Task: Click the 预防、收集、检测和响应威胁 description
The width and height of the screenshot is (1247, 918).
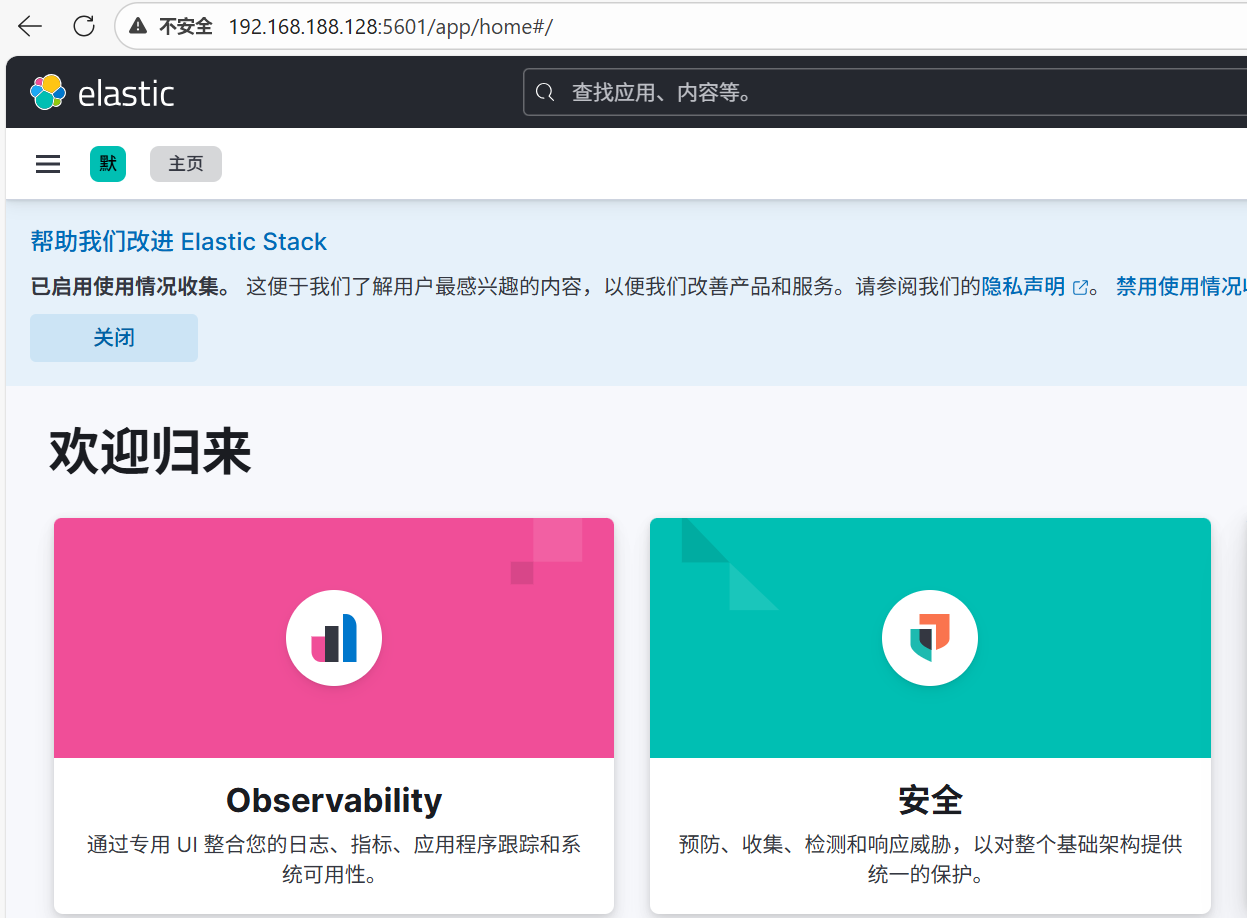Action: [930, 860]
